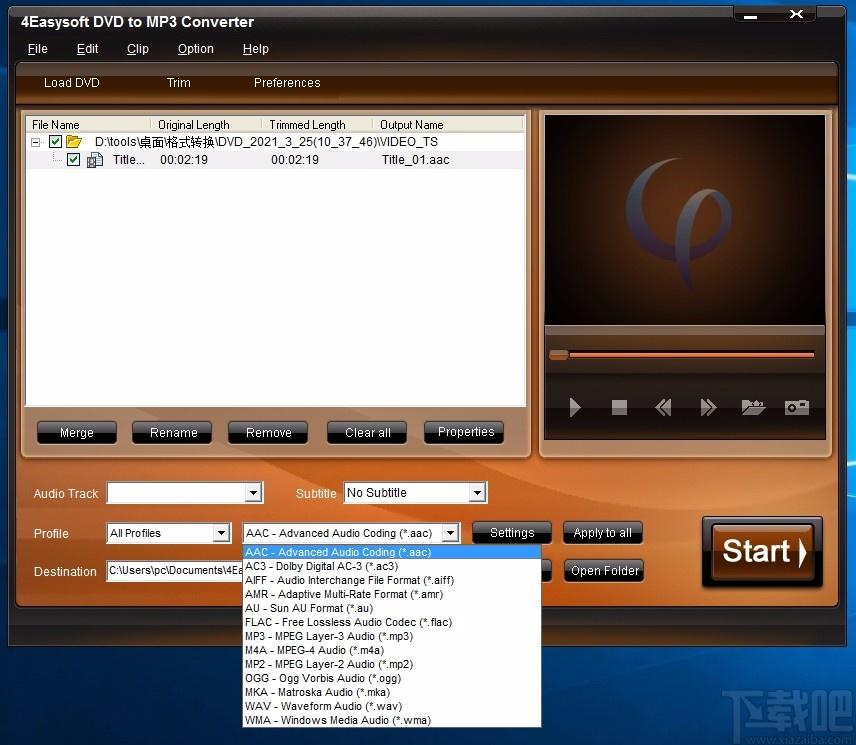This screenshot has height=745, width=856.
Task: Open the All Profiles dropdown
Action: click(221, 533)
